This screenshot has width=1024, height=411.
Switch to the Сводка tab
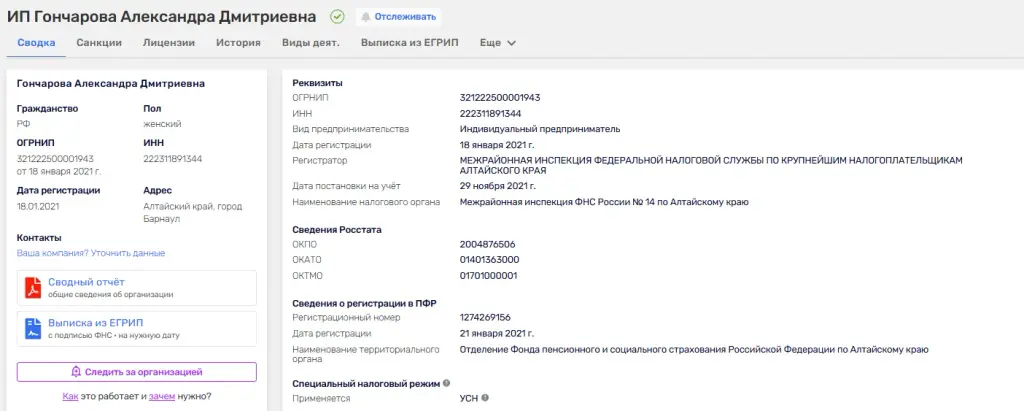36,43
